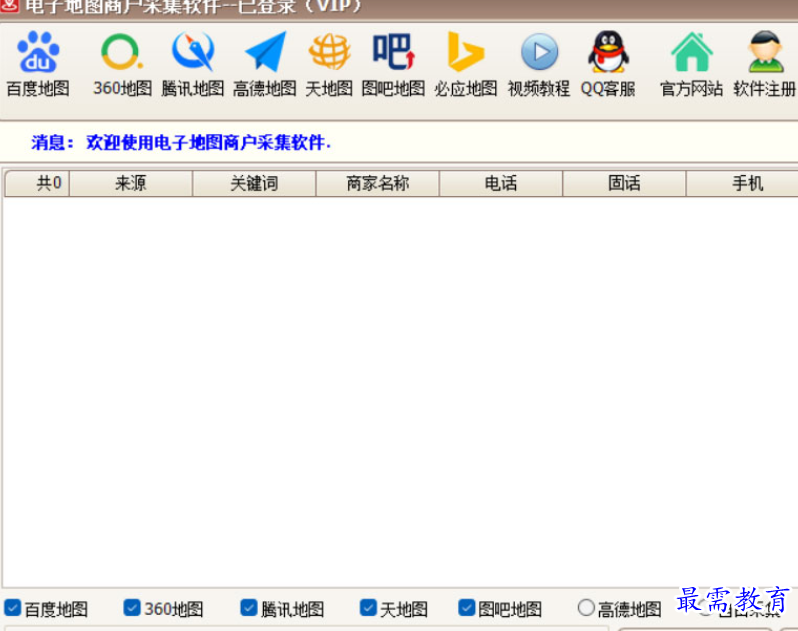Uncheck the 360地图 checkbox
This screenshot has height=631, width=798.
tap(132, 607)
